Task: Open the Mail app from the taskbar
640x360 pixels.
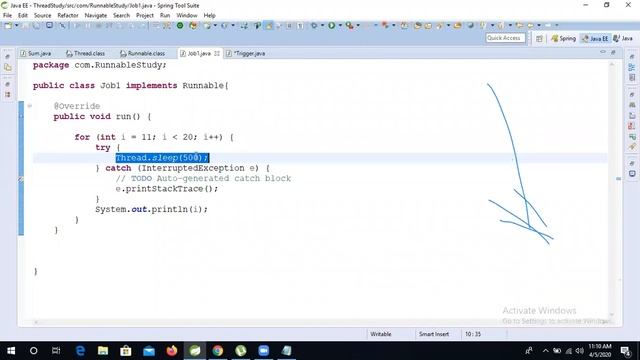Action: (149, 351)
